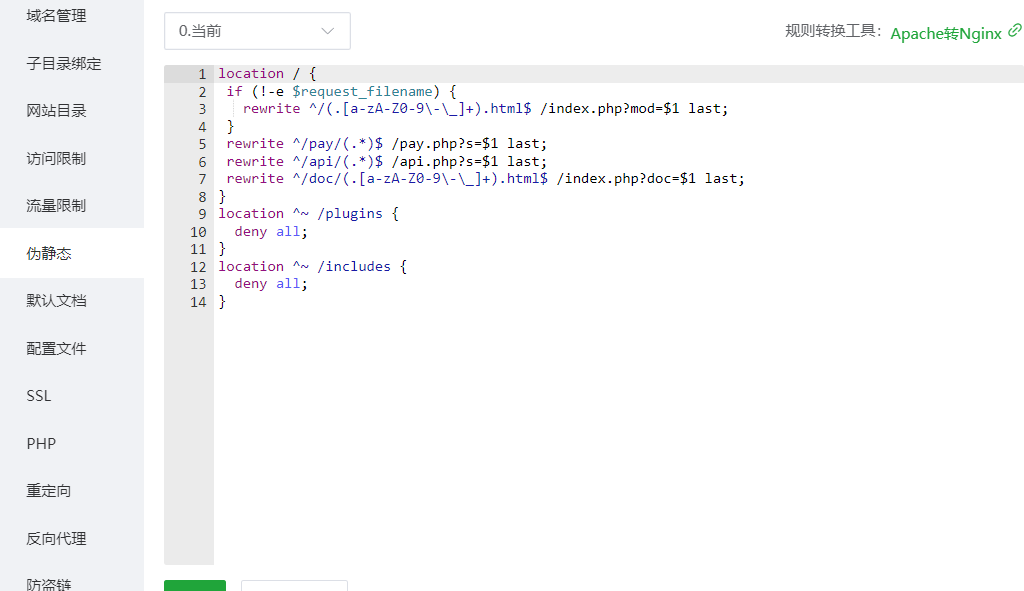This screenshot has height=591, width=1024.
Task: Open the 默认文档 section
Action: 56,301
